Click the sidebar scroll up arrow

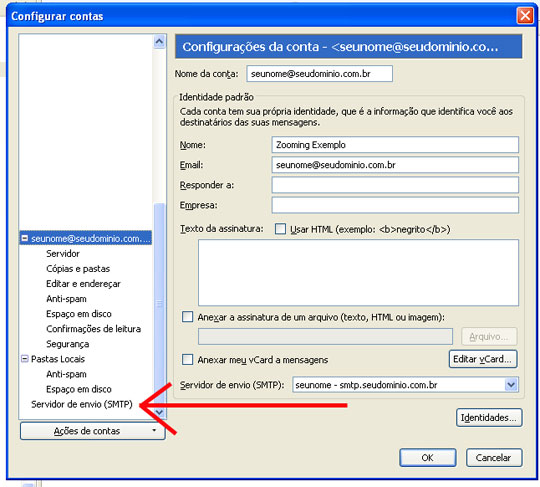pos(159,42)
